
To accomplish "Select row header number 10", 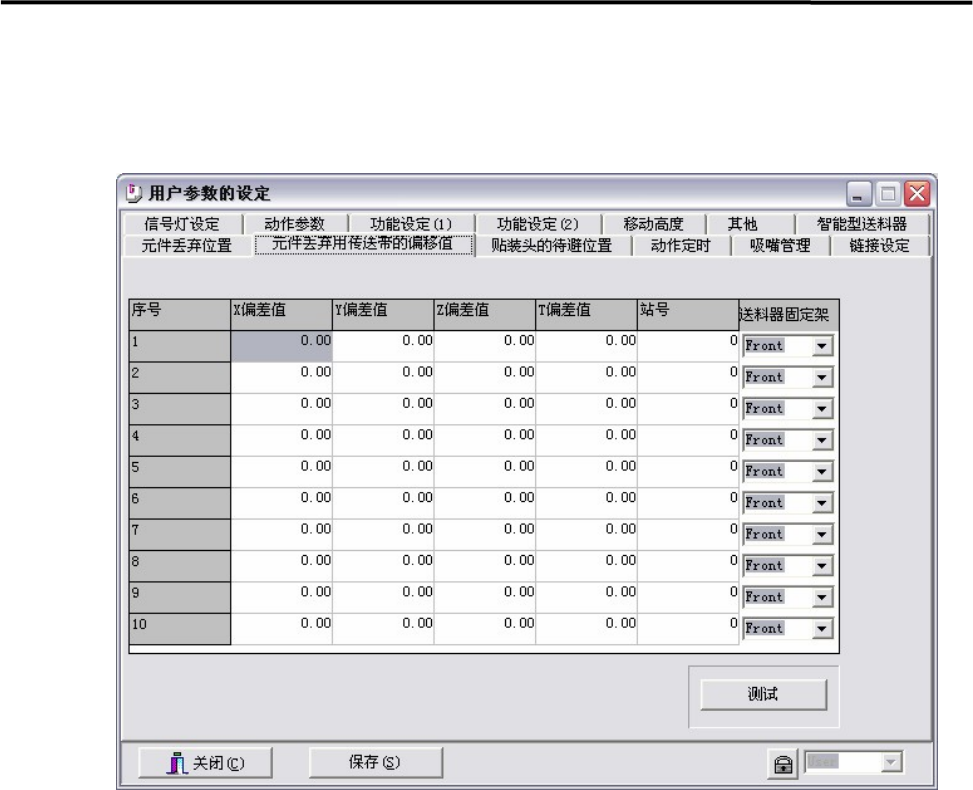I will point(180,629).
